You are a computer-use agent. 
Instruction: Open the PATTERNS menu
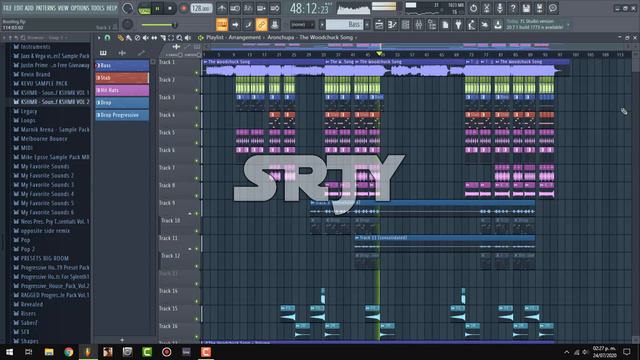(x=45, y=8)
